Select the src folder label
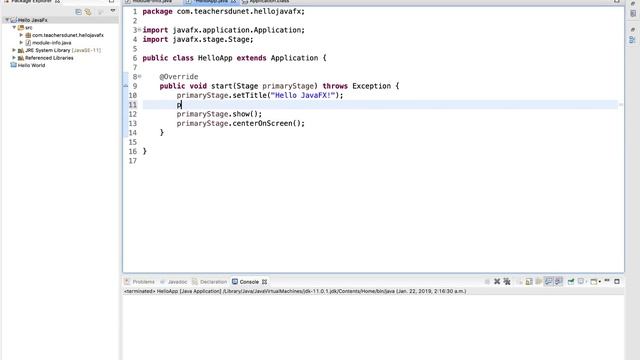The width and height of the screenshot is (640, 360). [29, 27]
